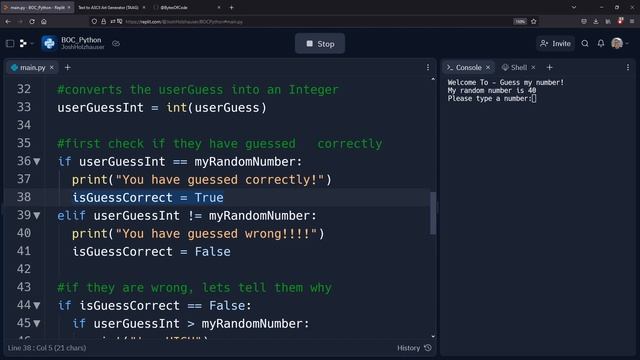Click the Python repl logo
This screenshot has width=640, height=360.
pyautogui.click(x=49, y=43)
